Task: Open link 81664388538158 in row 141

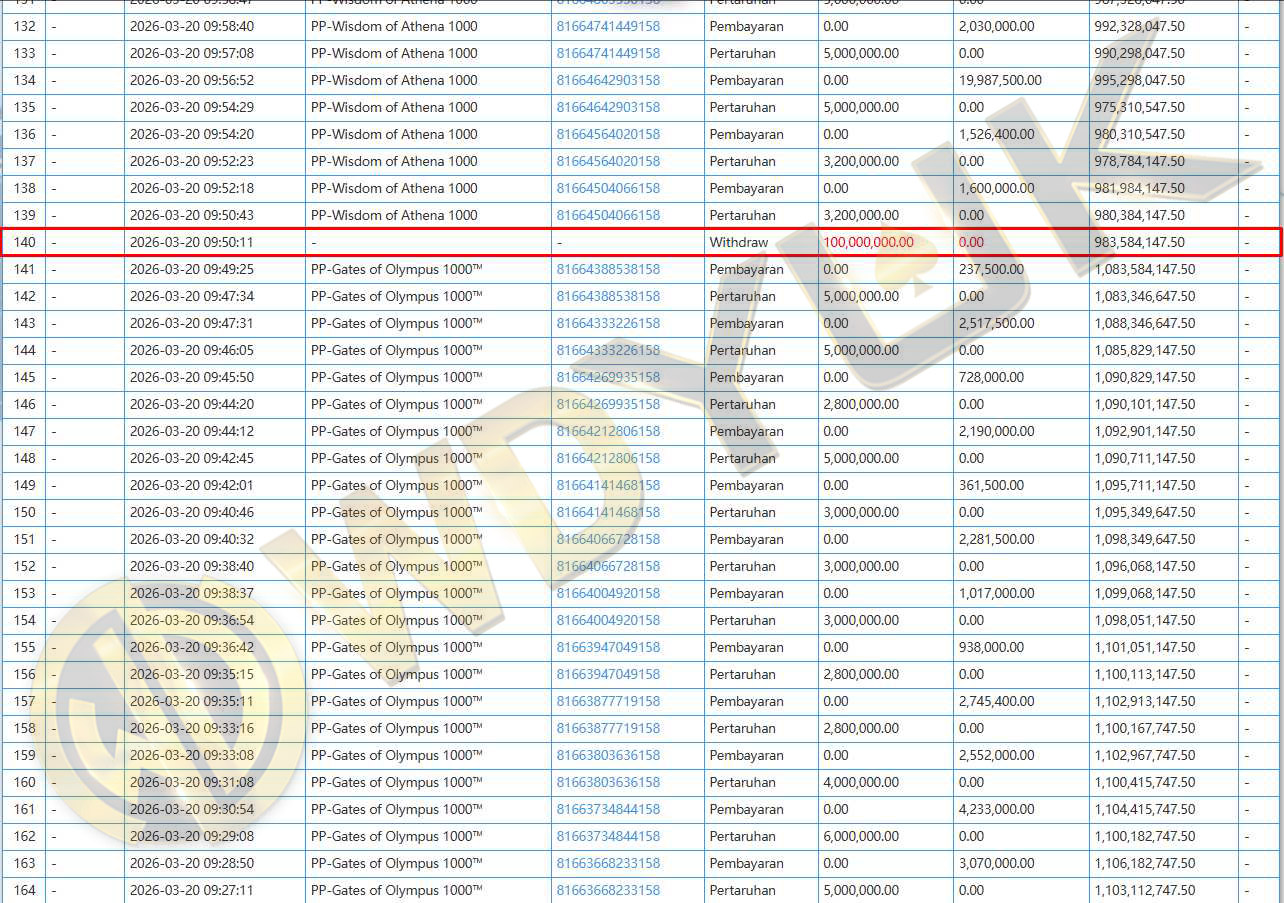Action: tap(608, 269)
